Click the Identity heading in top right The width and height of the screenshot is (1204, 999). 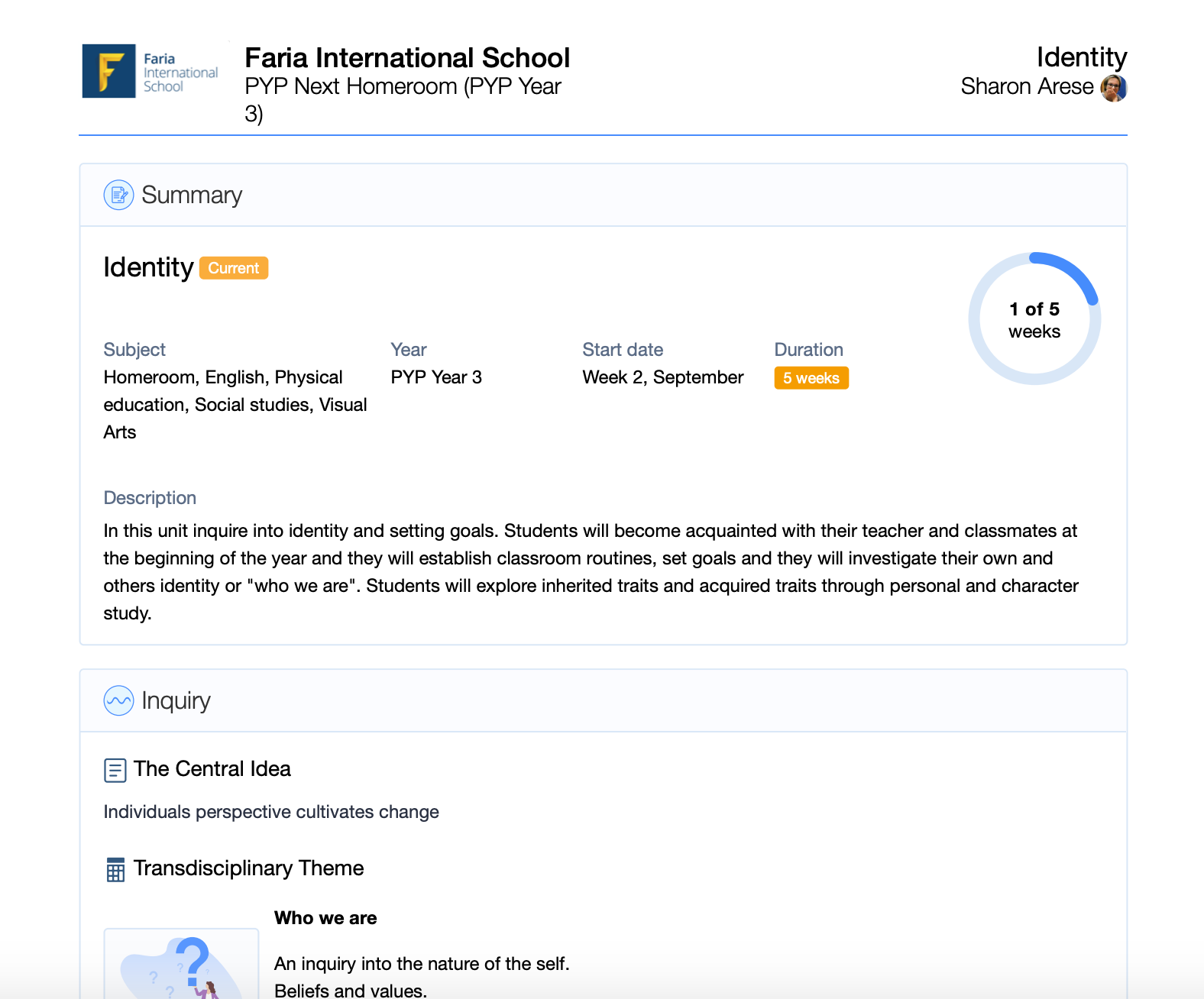[1081, 58]
